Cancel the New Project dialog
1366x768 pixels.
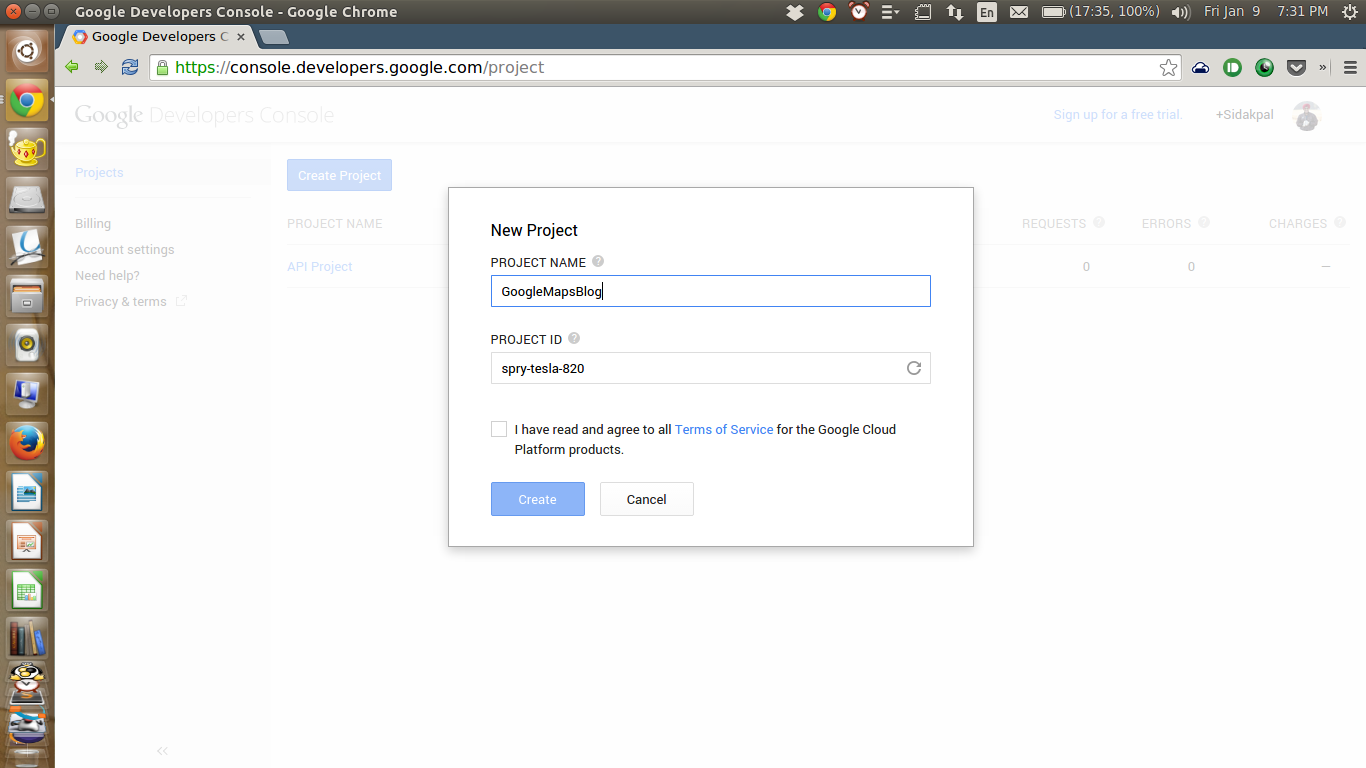[646, 499]
